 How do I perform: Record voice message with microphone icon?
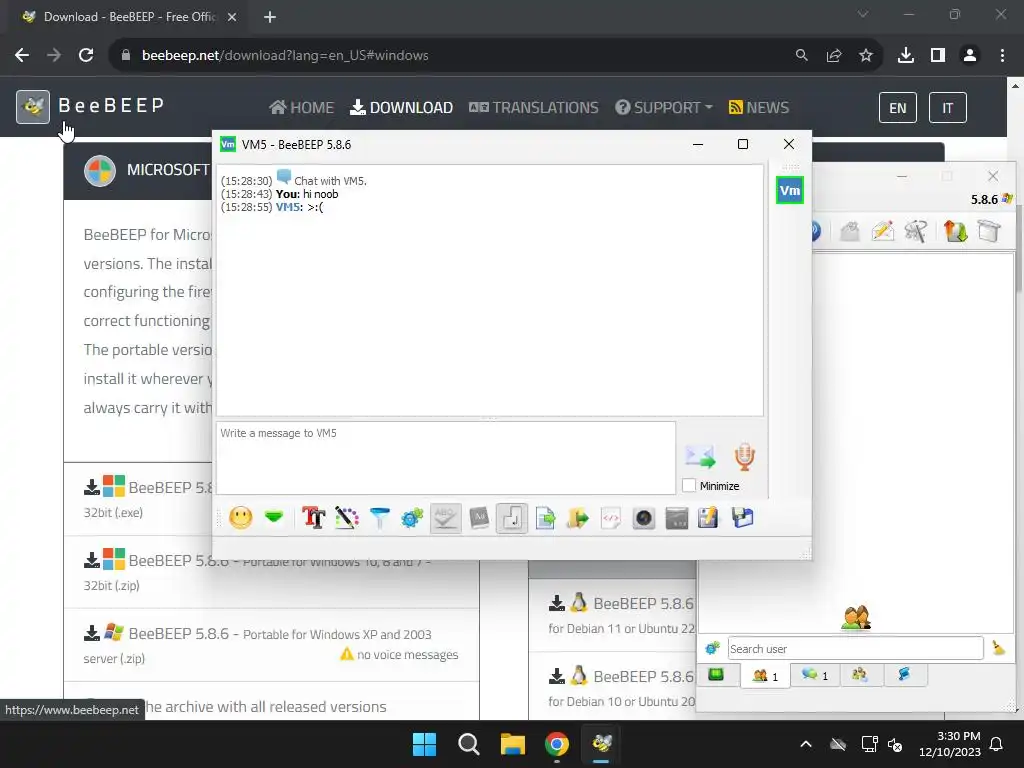click(x=744, y=456)
